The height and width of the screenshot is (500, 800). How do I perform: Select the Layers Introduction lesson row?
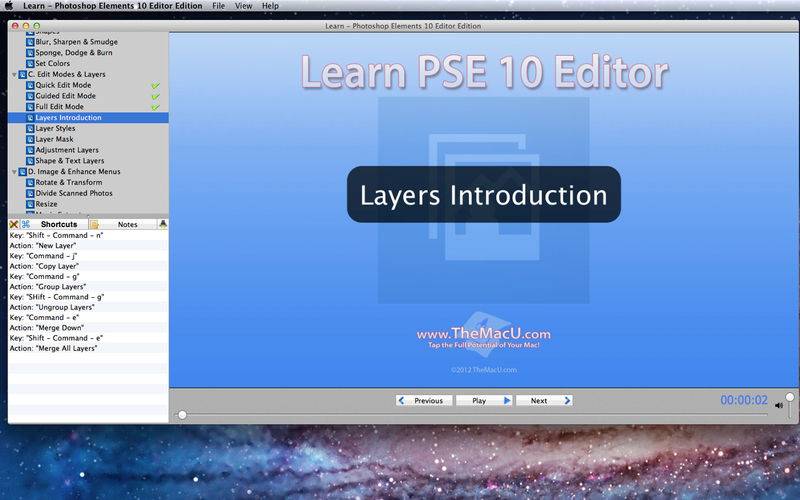pos(88,117)
